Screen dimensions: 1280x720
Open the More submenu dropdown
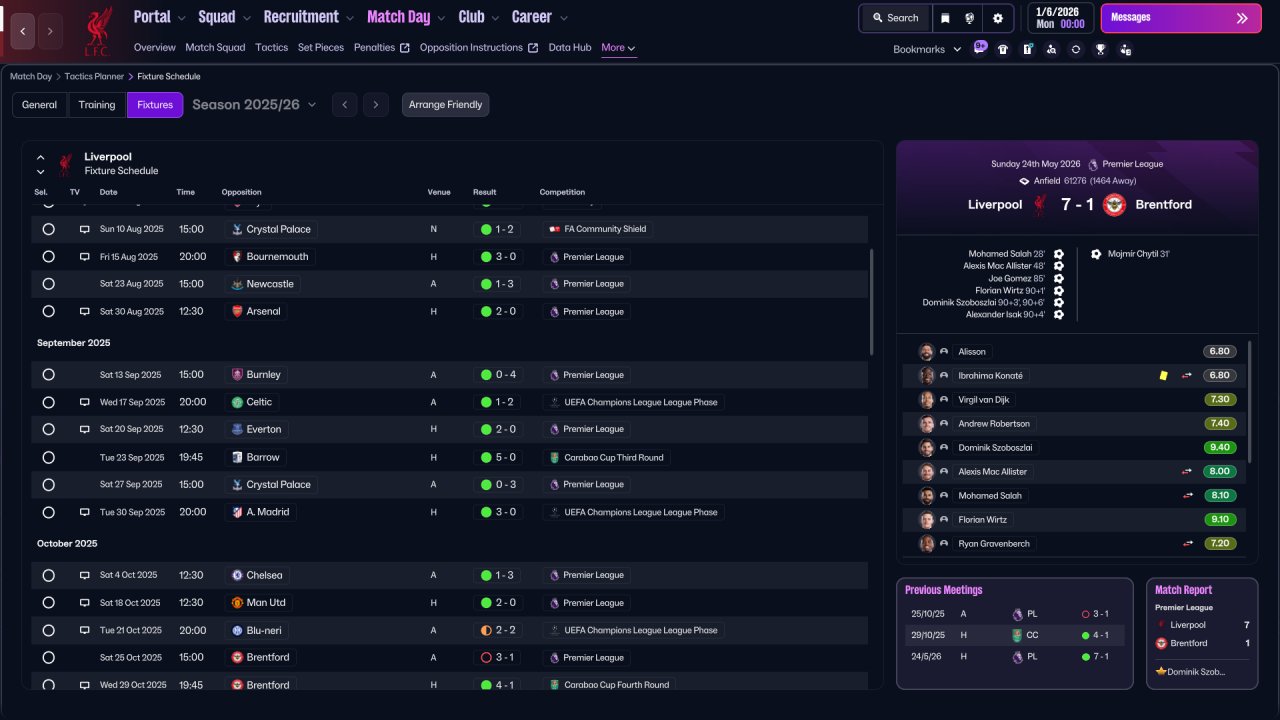(x=618, y=48)
